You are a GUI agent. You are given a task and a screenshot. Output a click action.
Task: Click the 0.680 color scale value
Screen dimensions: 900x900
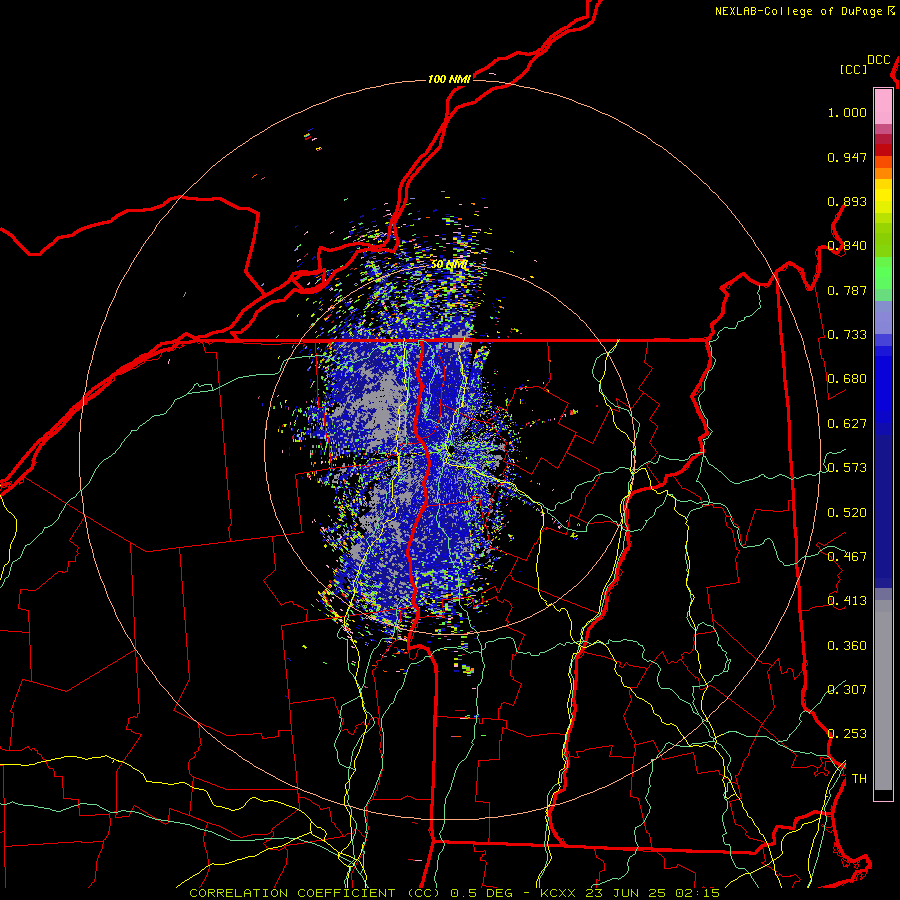(847, 379)
